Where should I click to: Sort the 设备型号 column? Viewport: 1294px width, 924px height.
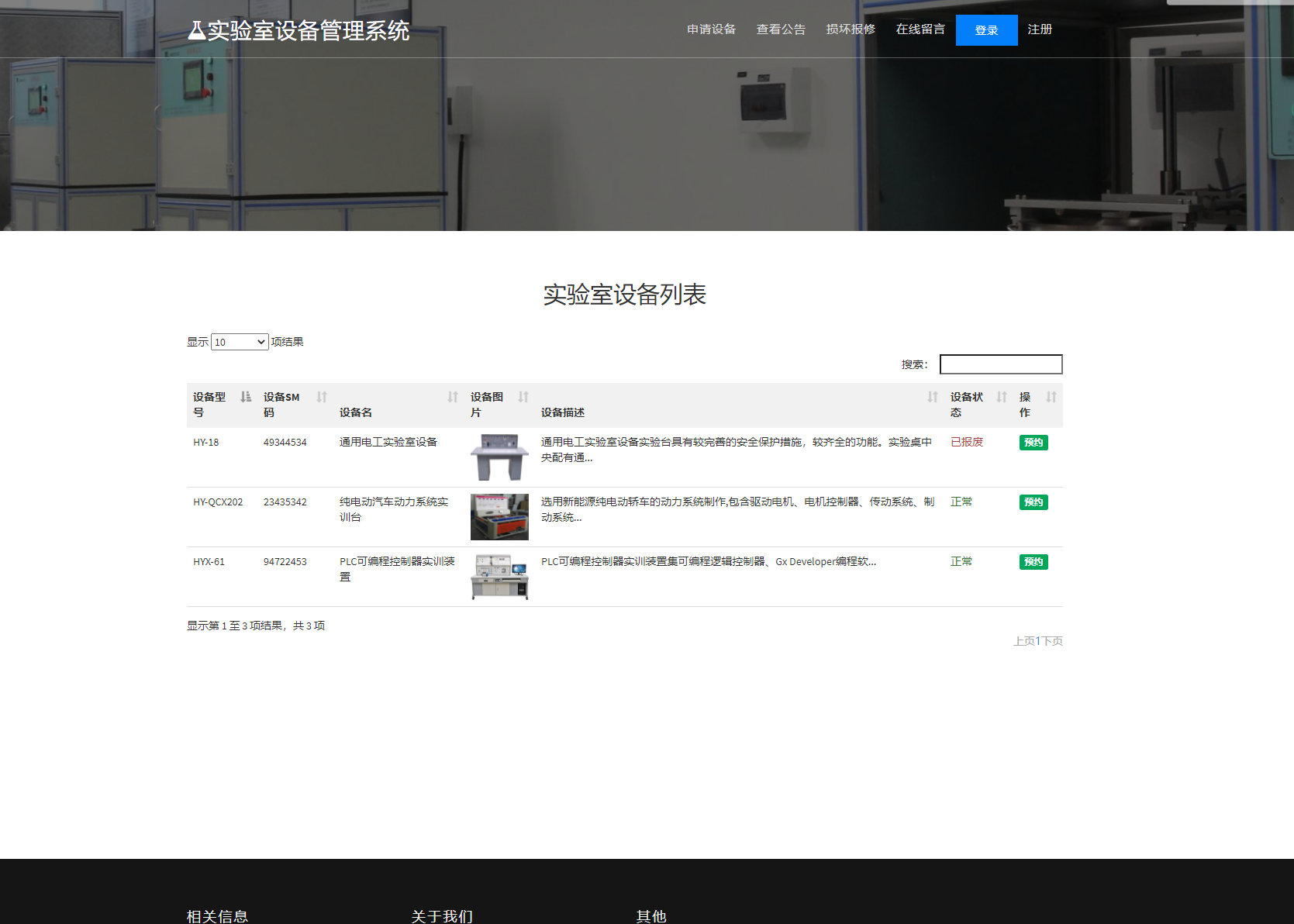[x=245, y=396]
